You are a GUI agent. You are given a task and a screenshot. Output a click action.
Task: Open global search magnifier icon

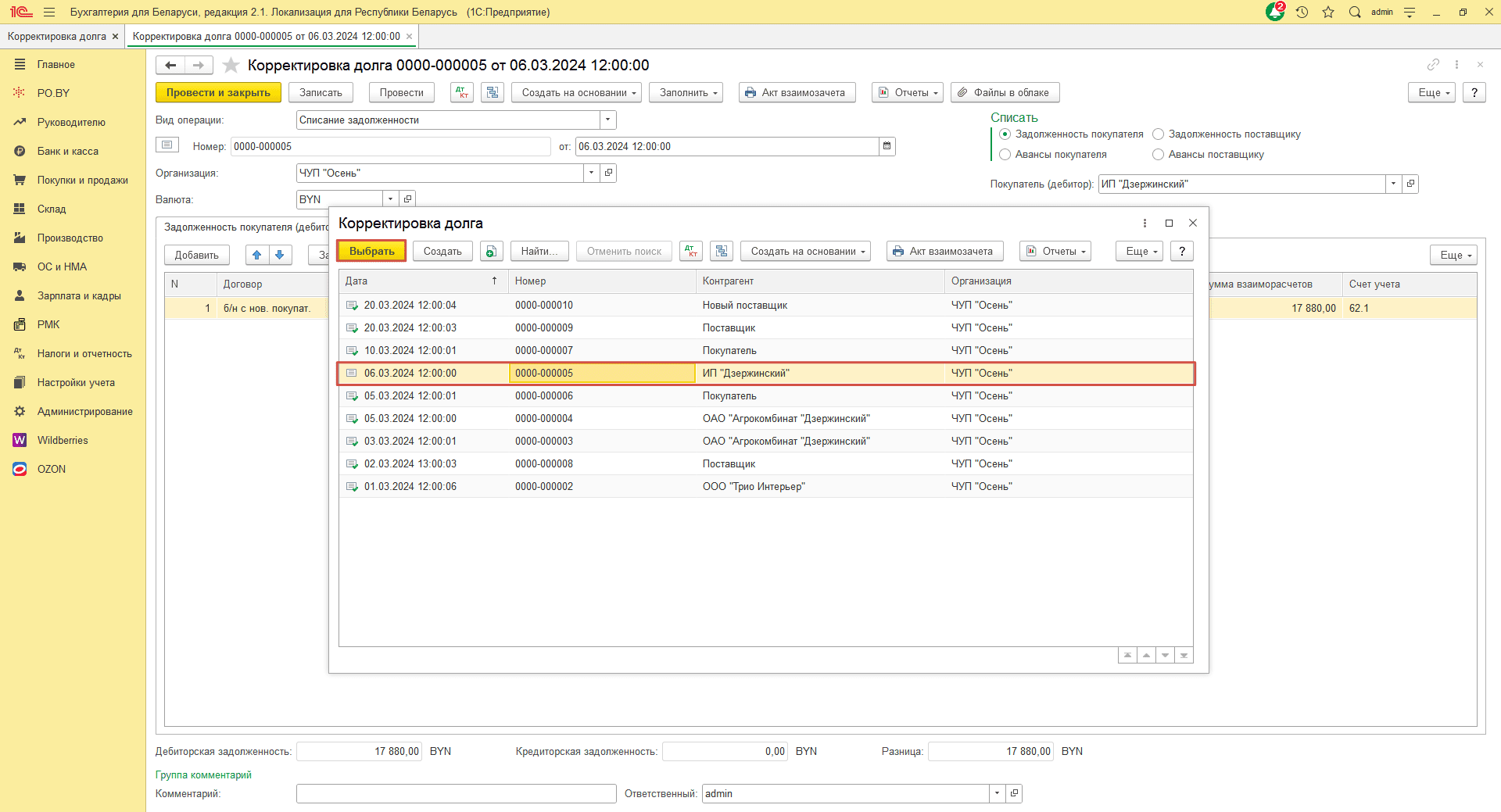[x=1355, y=12]
